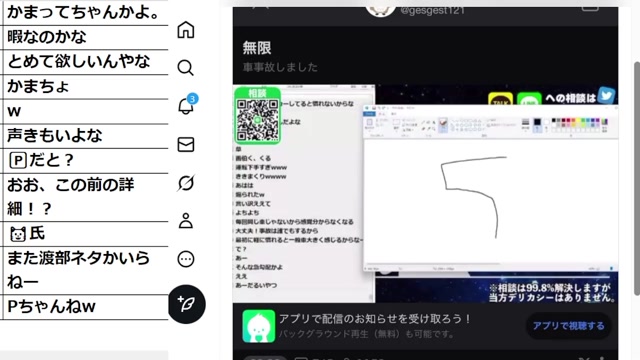Open the Messages envelope icon
Image resolution: width=640 pixels, height=360 pixels.
click(186, 144)
